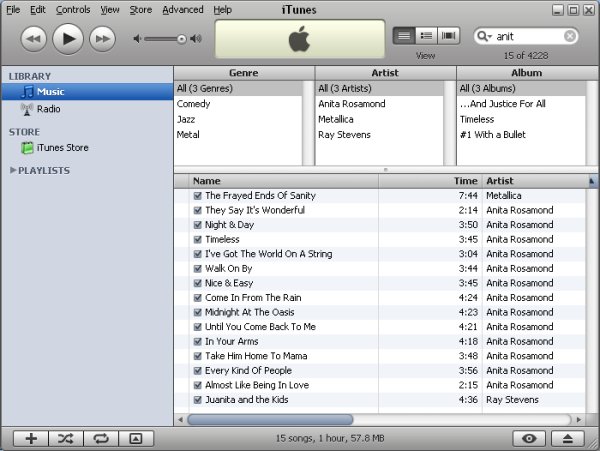
Task: Hide the browser with the eye button
Action: click(529, 438)
